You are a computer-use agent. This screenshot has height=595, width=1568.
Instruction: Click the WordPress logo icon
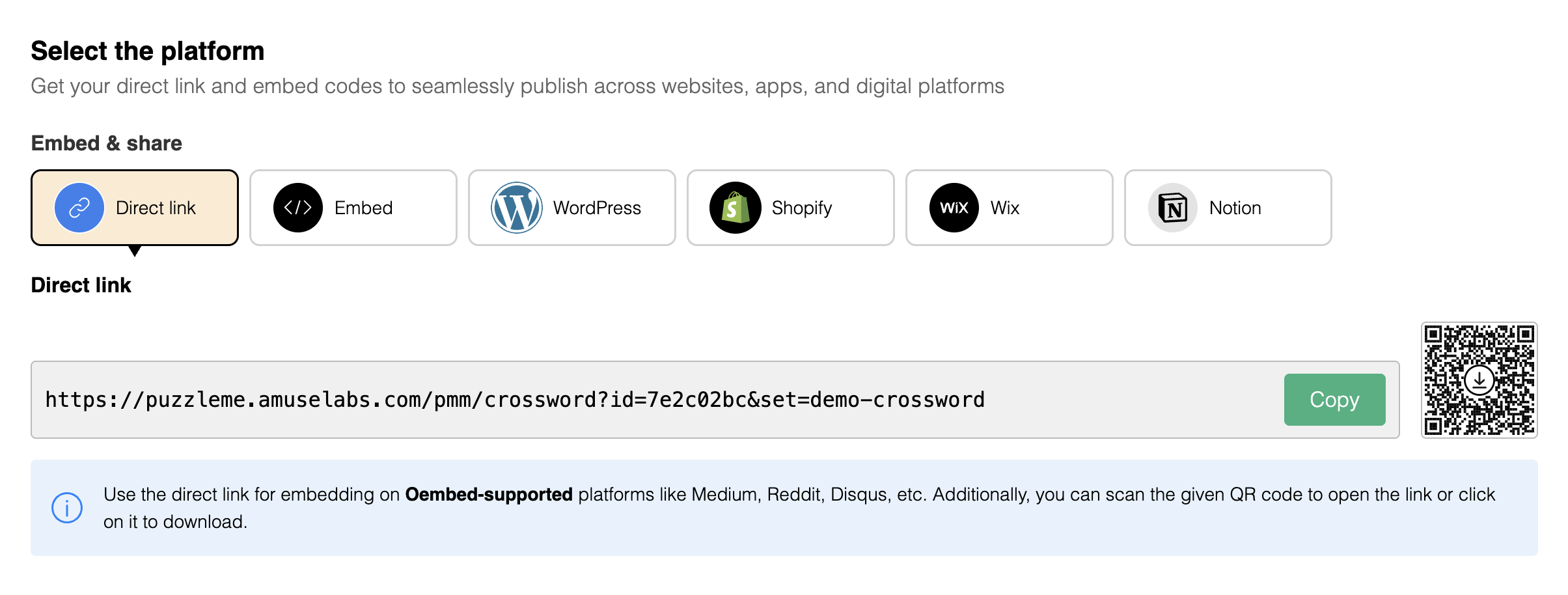tap(517, 208)
